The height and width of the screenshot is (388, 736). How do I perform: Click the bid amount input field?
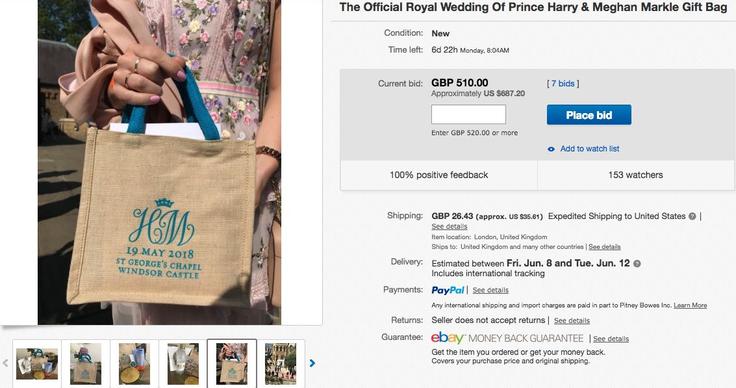pos(468,114)
